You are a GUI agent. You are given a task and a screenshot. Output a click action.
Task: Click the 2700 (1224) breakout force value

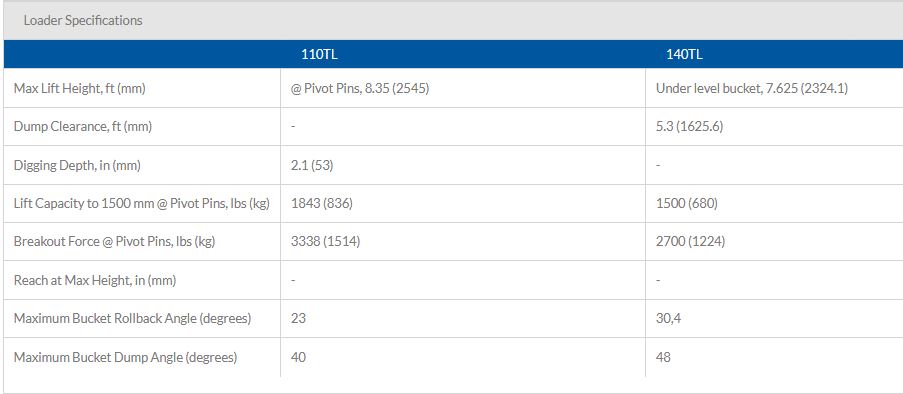pos(690,242)
